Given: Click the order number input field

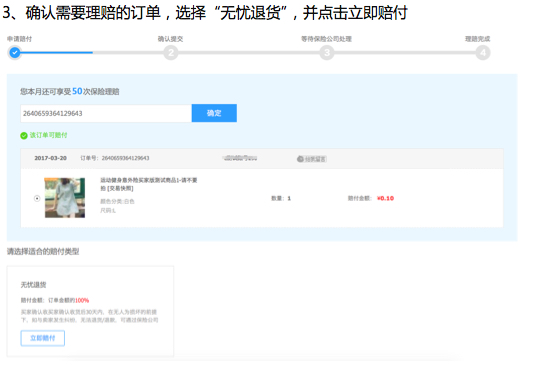Looking at the screenshot, I should coord(106,113).
